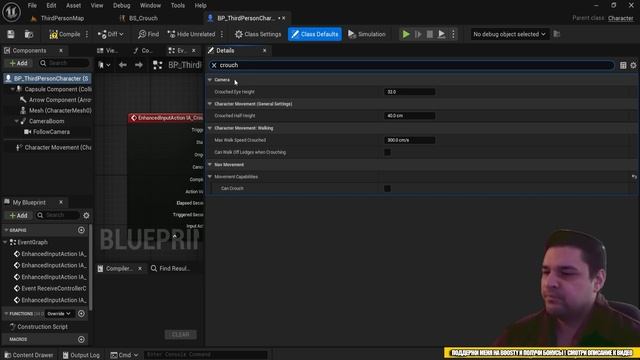Open Details property matrix view icon
The image size is (640, 360).
click(x=623, y=65)
